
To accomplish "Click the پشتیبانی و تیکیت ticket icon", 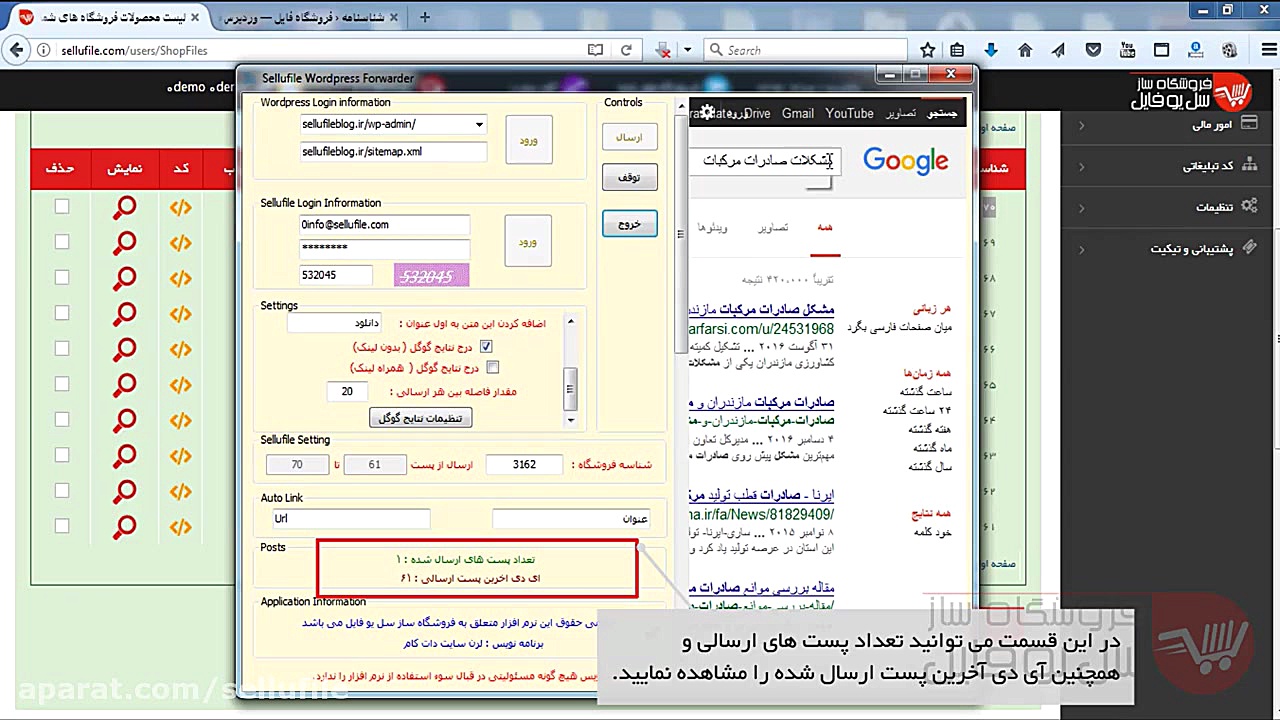I will click(1249, 247).
